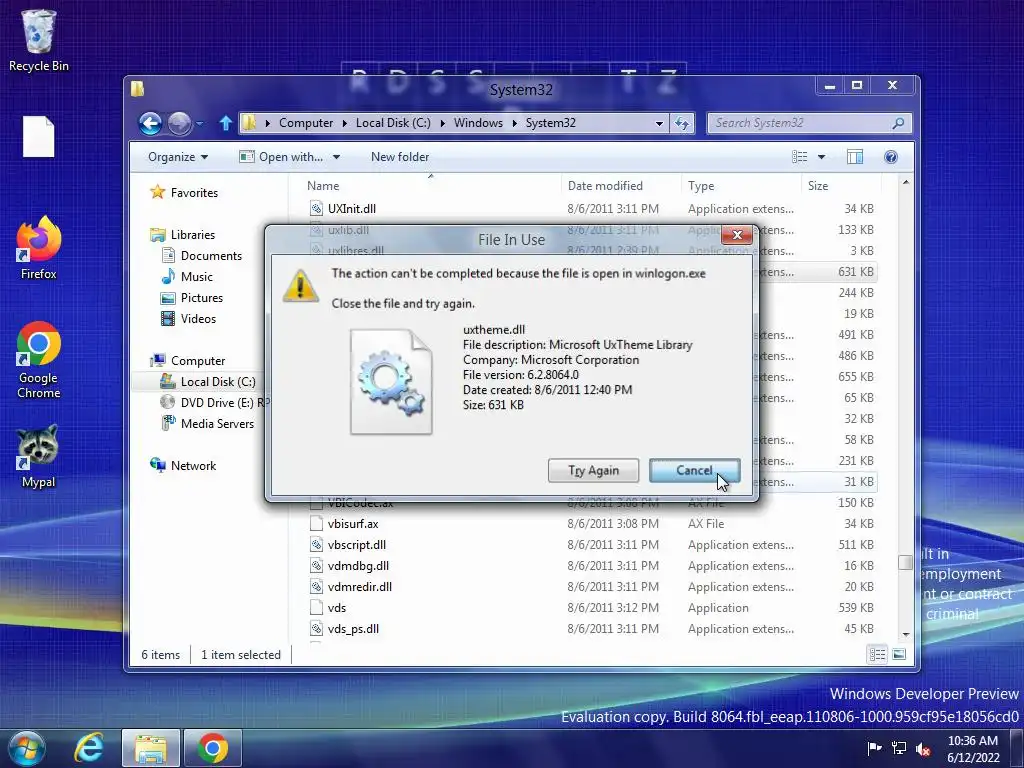Go up one folder level arrow
This screenshot has height=768, width=1024.
click(x=225, y=123)
